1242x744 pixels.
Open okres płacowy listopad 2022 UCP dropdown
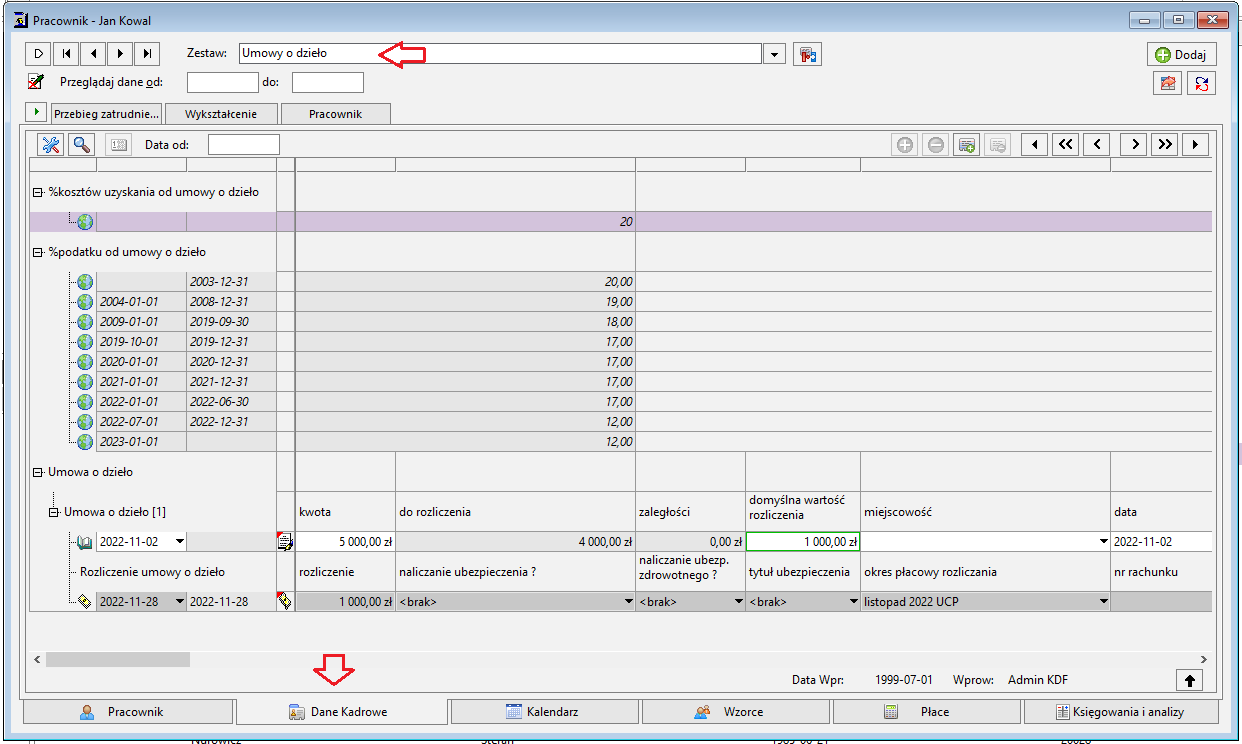pyautogui.click(x=1103, y=602)
